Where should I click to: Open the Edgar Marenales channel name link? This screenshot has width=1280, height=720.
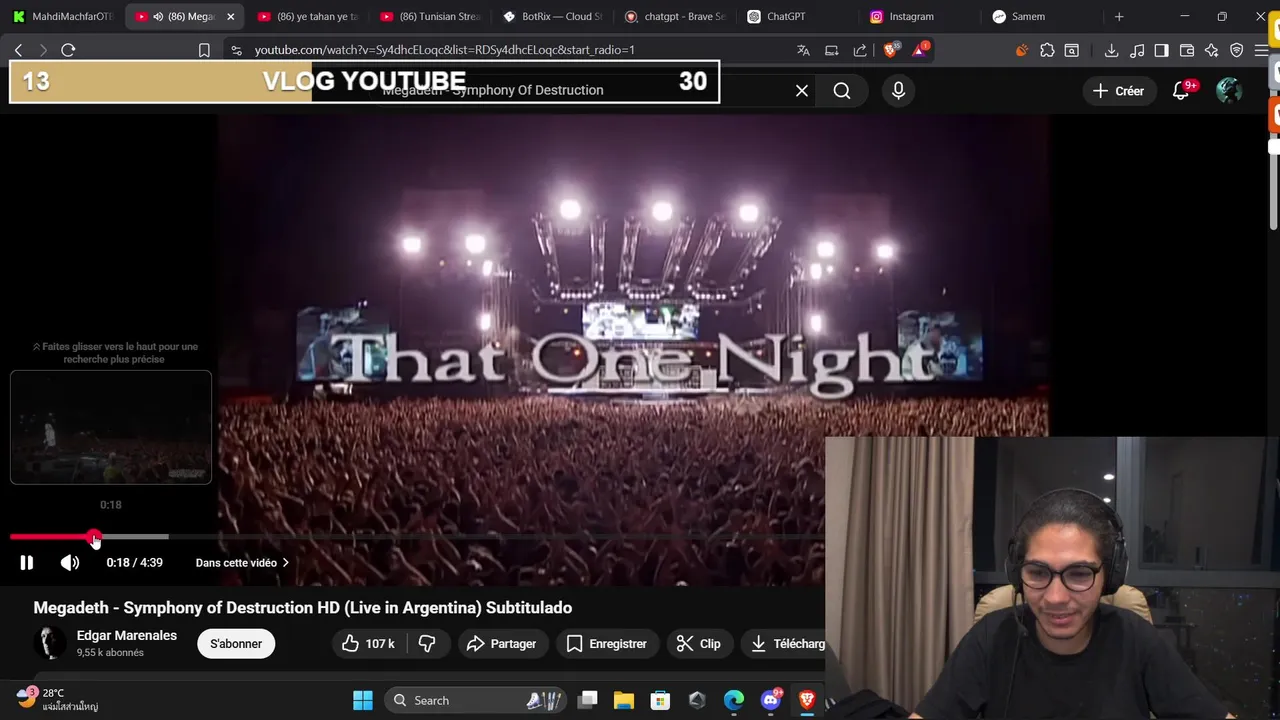click(x=127, y=635)
